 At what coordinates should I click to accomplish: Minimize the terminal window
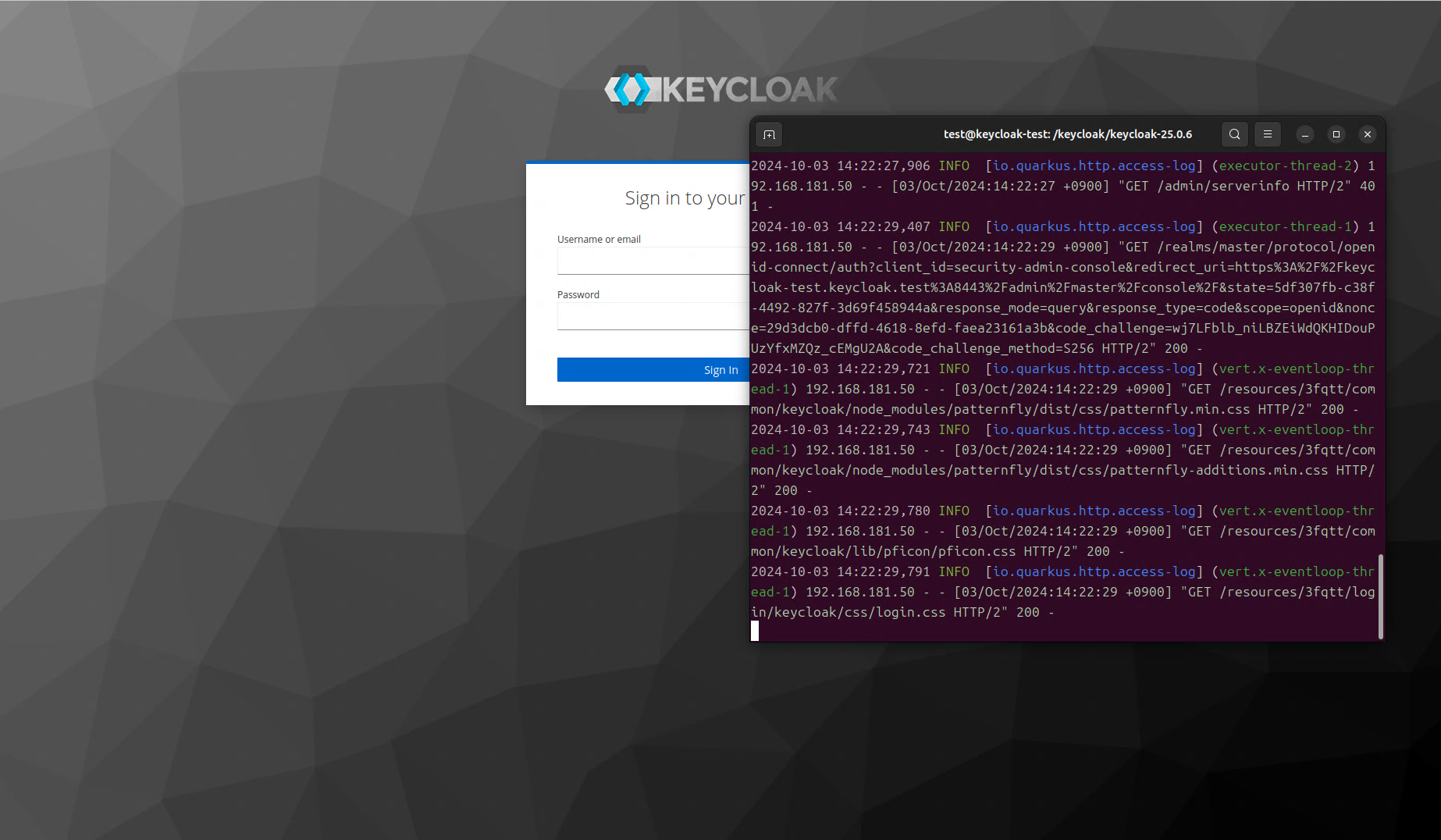click(x=1304, y=134)
